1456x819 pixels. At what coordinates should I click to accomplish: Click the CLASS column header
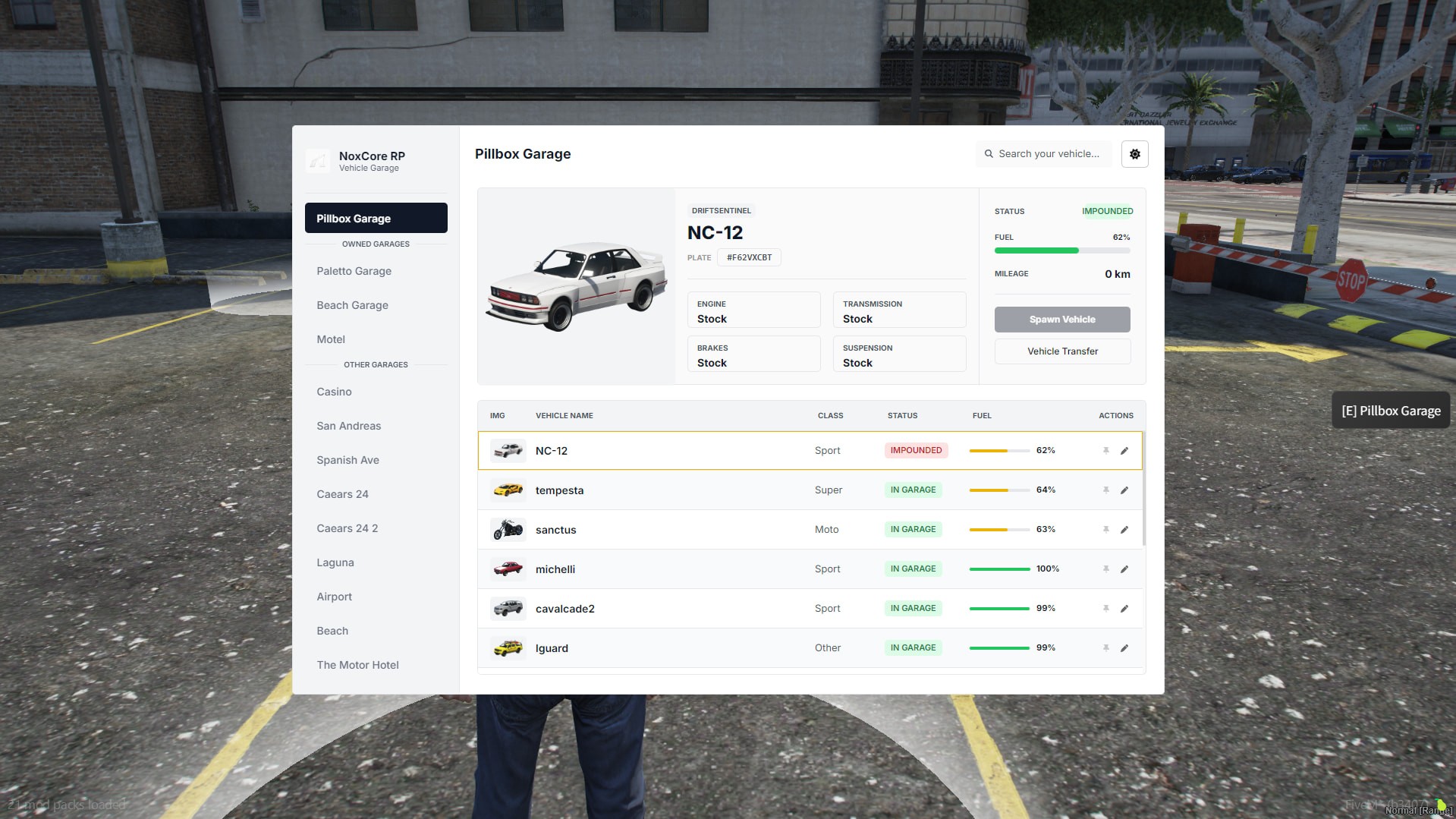click(x=830, y=416)
